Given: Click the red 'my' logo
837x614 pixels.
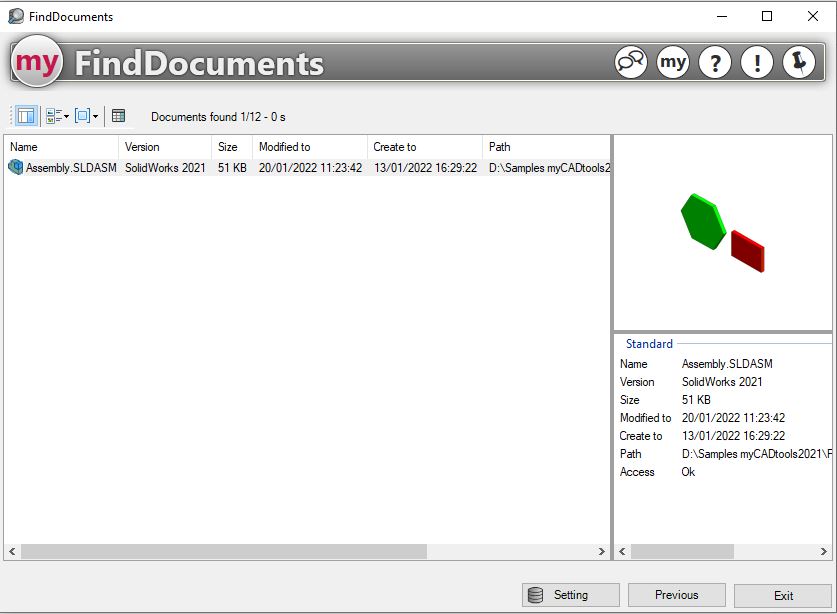Looking at the screenshot, I should click(x=37, y=63).
